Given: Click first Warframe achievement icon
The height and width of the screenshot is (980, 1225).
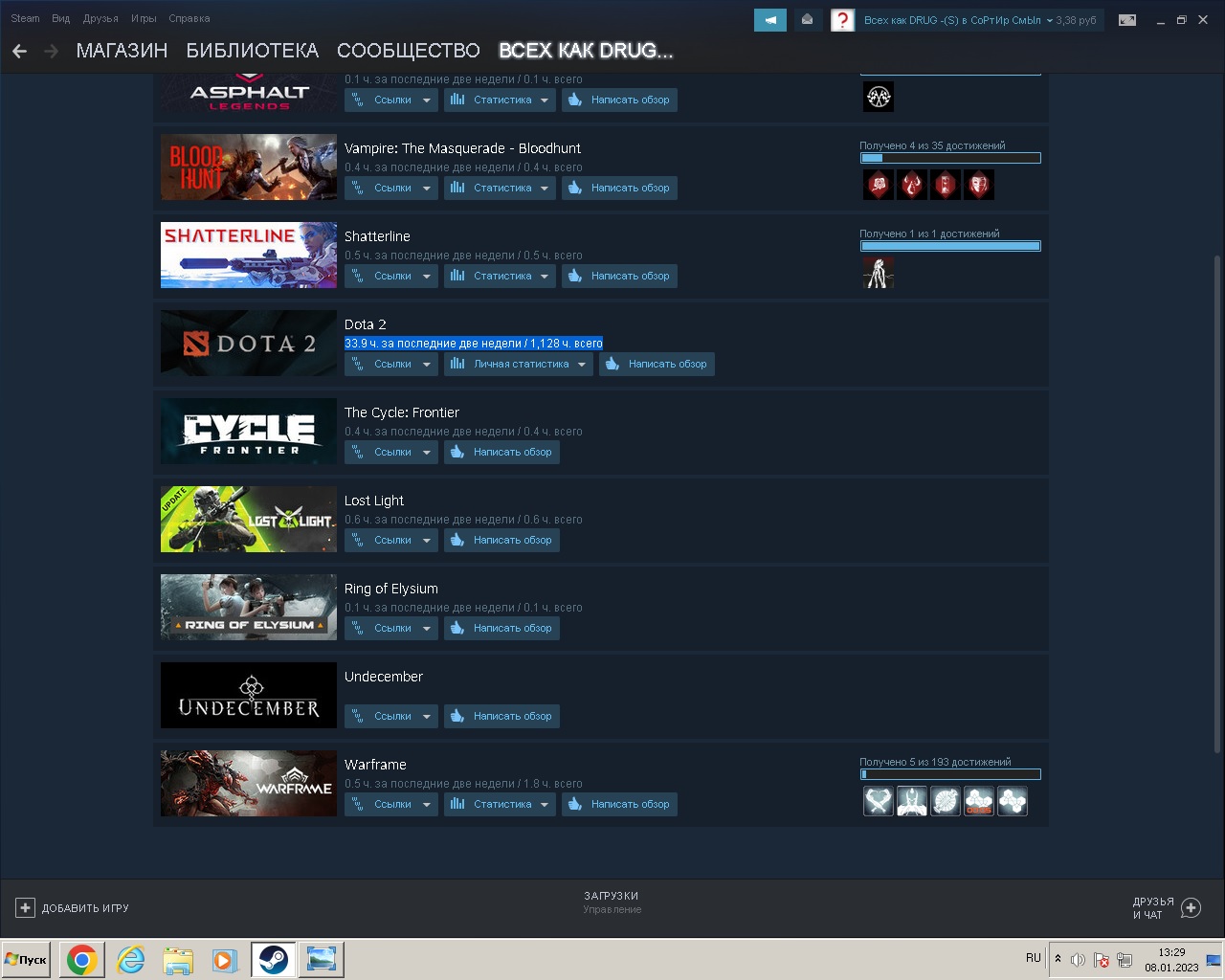Looking at the screenshot, I should 879,801.
